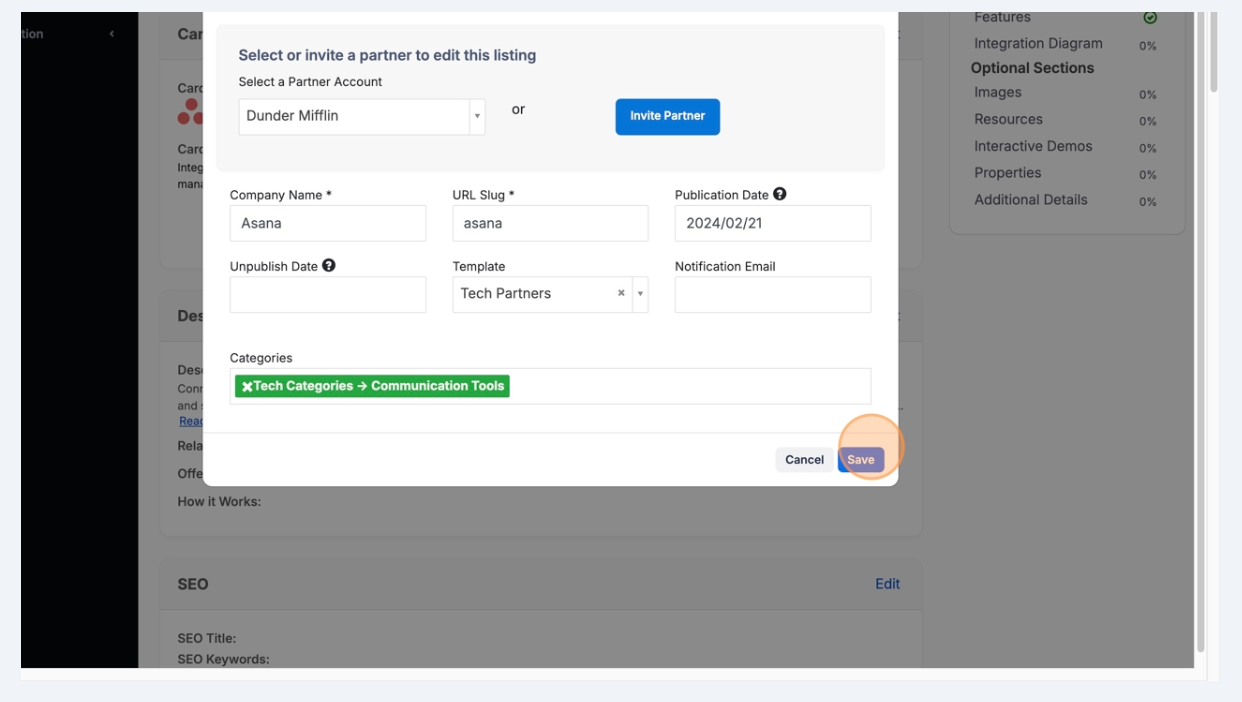Click the Invite Partner button
Screen dimensions: 1242x702
pyautogui.click(x=667, y=116)
